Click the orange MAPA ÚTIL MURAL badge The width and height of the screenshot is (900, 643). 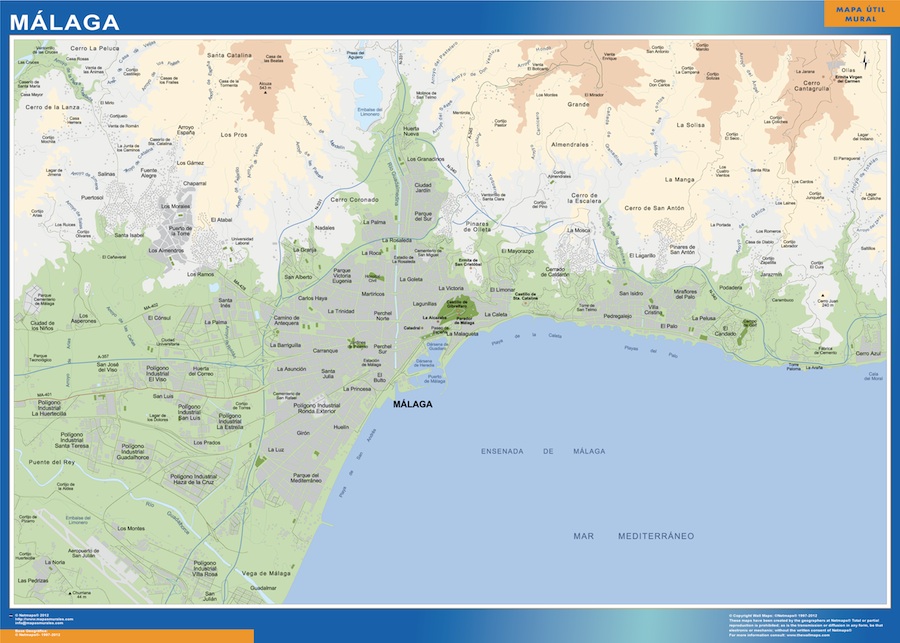861,14
